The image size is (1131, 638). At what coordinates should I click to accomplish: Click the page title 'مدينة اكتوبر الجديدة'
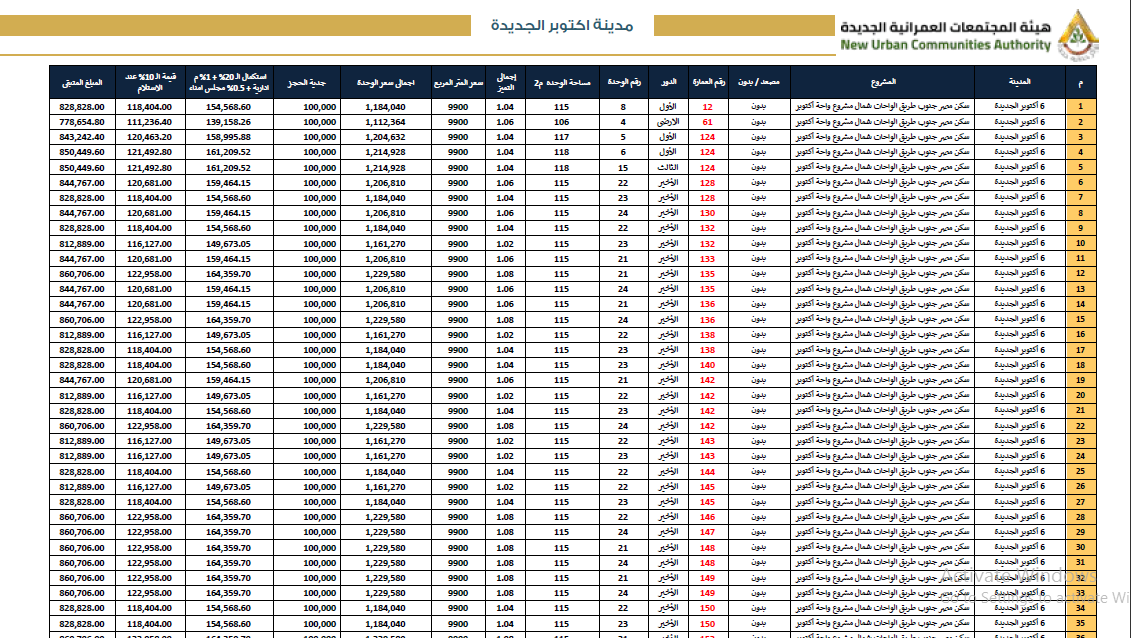(562, 25)
